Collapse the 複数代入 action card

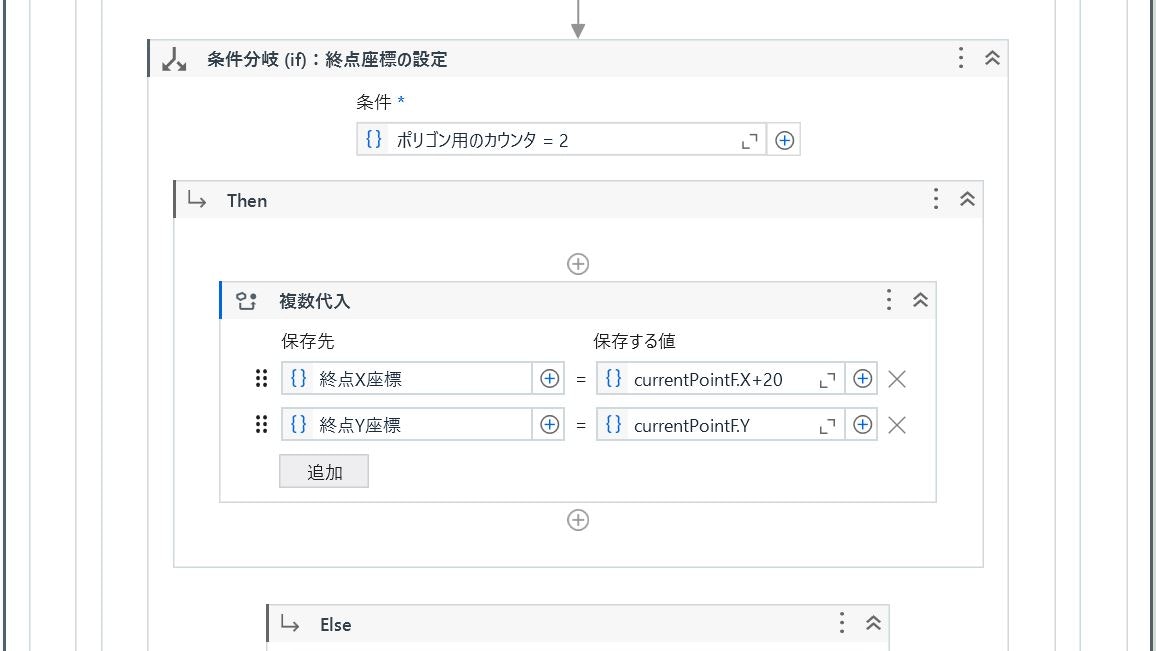click(x=919, y=299)
